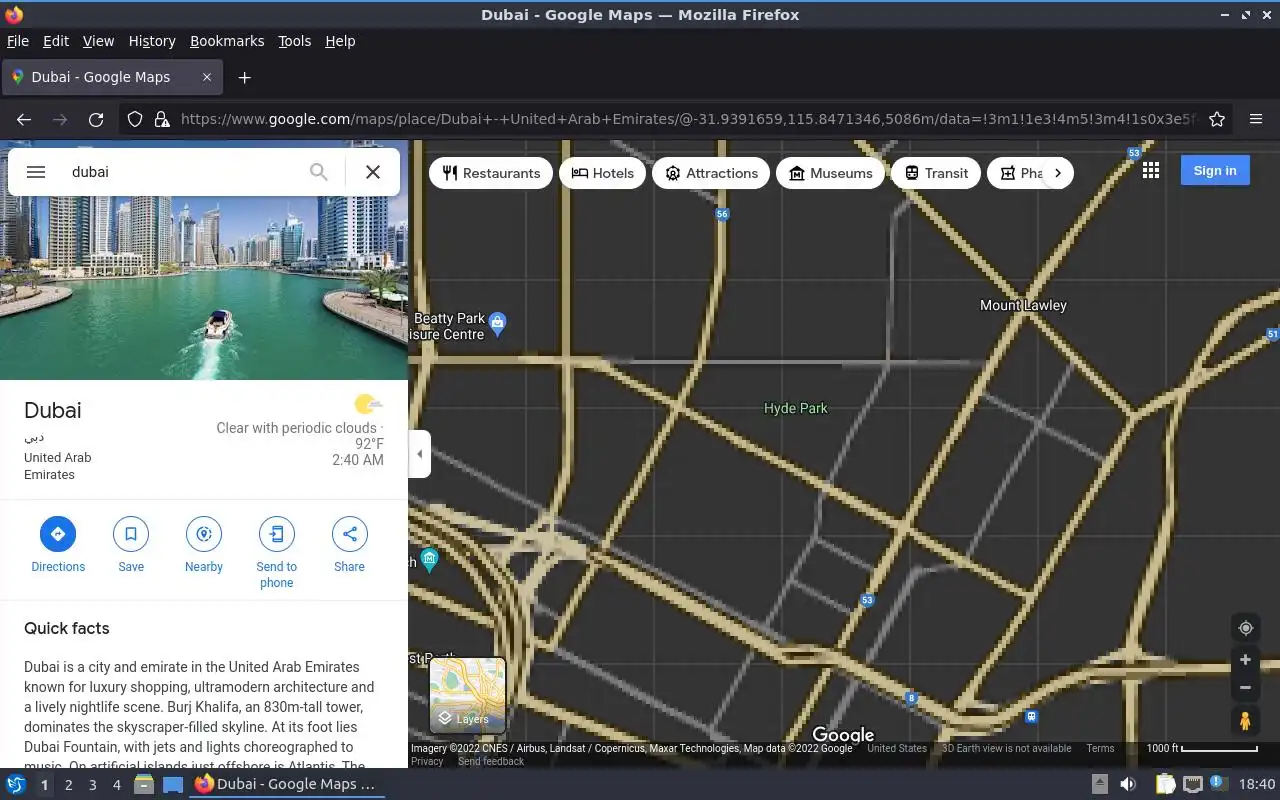Image resolution: width=1280 pixels, height=800 pixels.
Task: Go back to previous page
Action: click(x=24, y=119)
